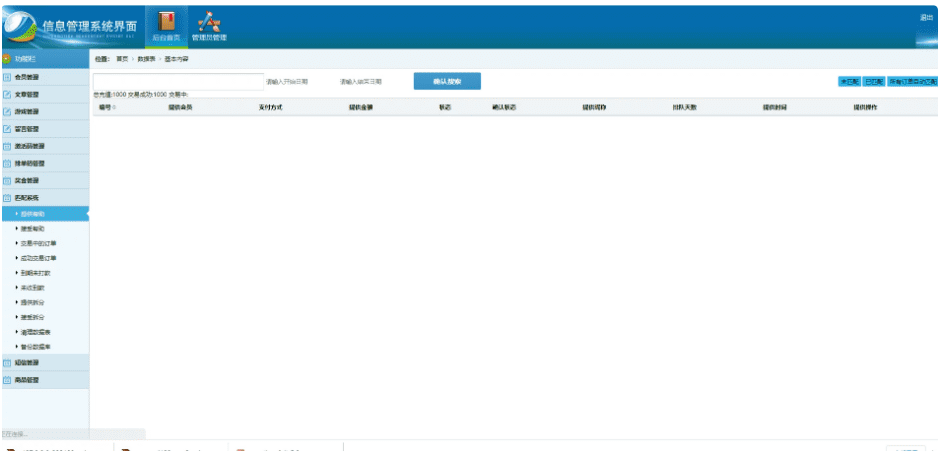Click the calendar icon beside 奖金管理
This screenshot has width=939, height=459.
pyautogui.click(x=7, y=180)
